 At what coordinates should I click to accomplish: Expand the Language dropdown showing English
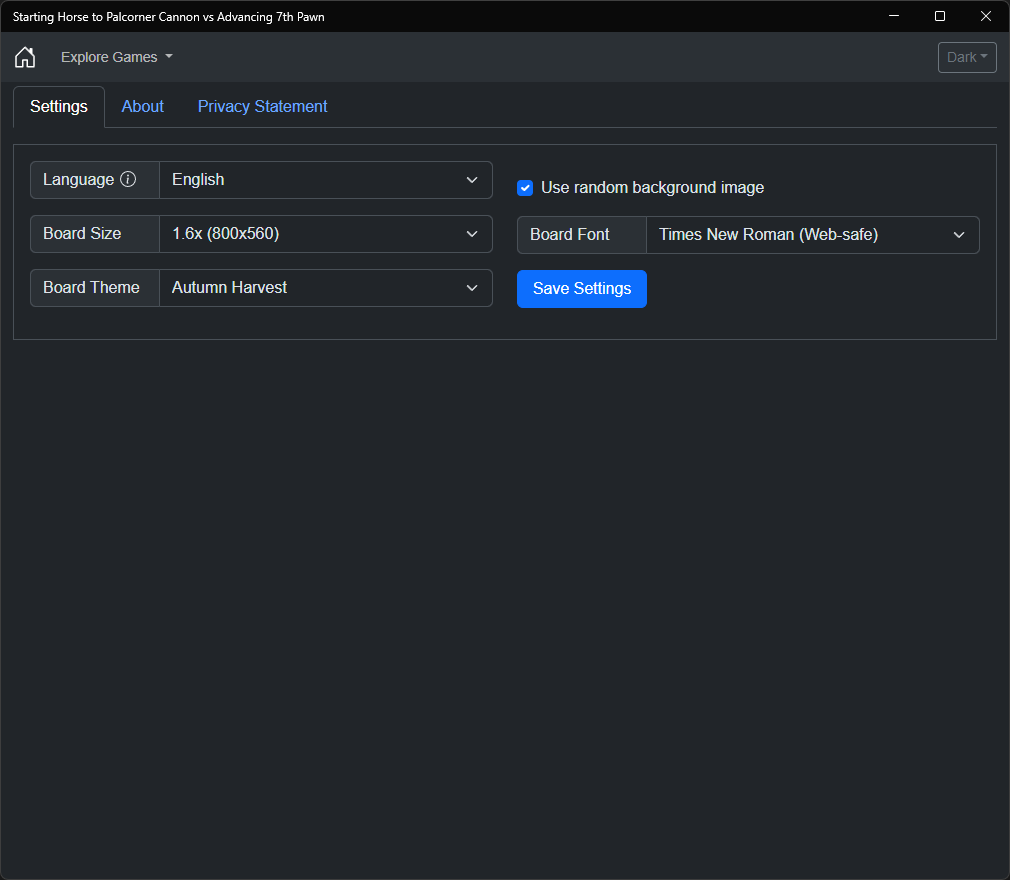325,180
